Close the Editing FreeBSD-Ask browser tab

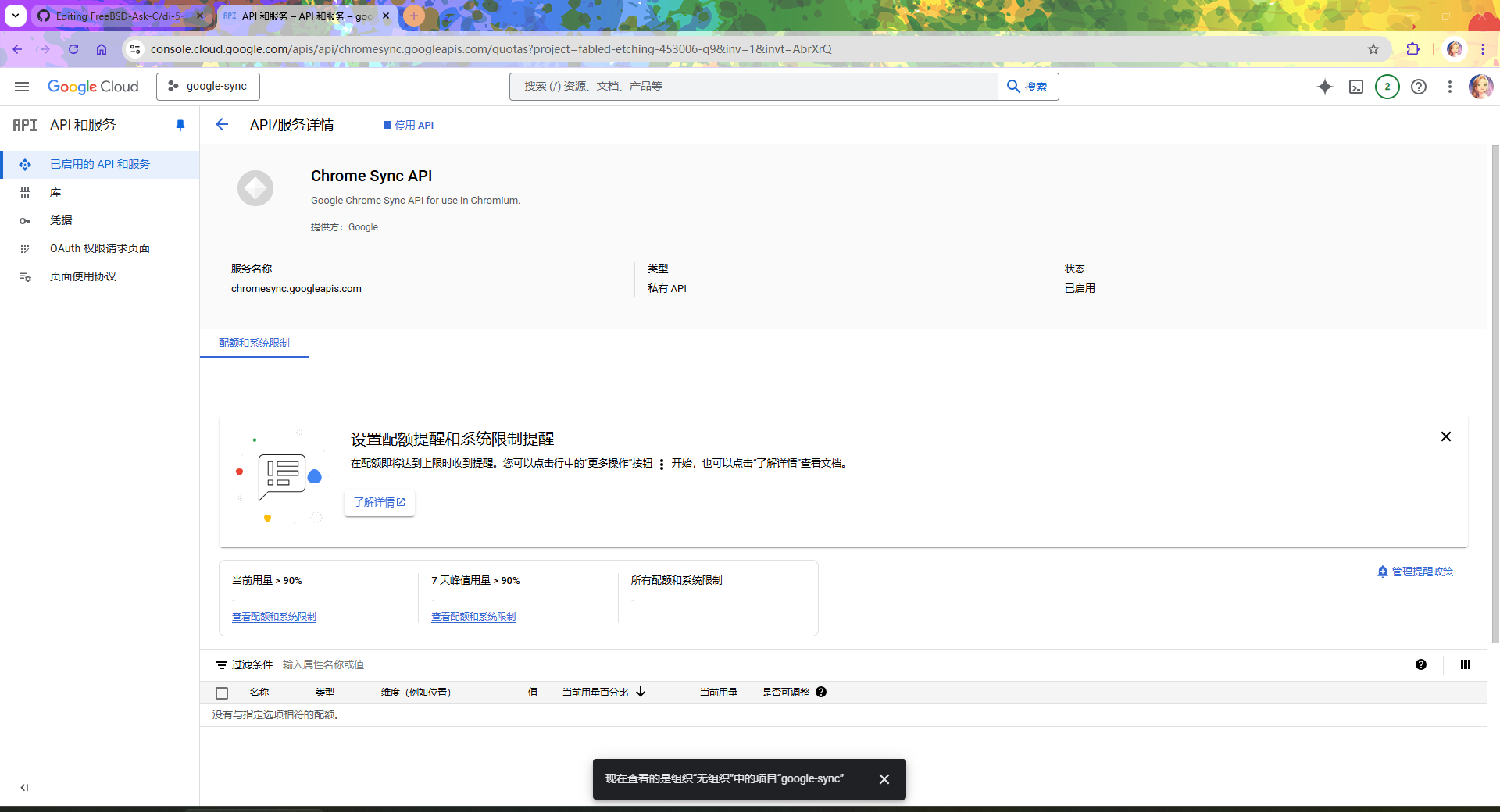click(199, 16)
